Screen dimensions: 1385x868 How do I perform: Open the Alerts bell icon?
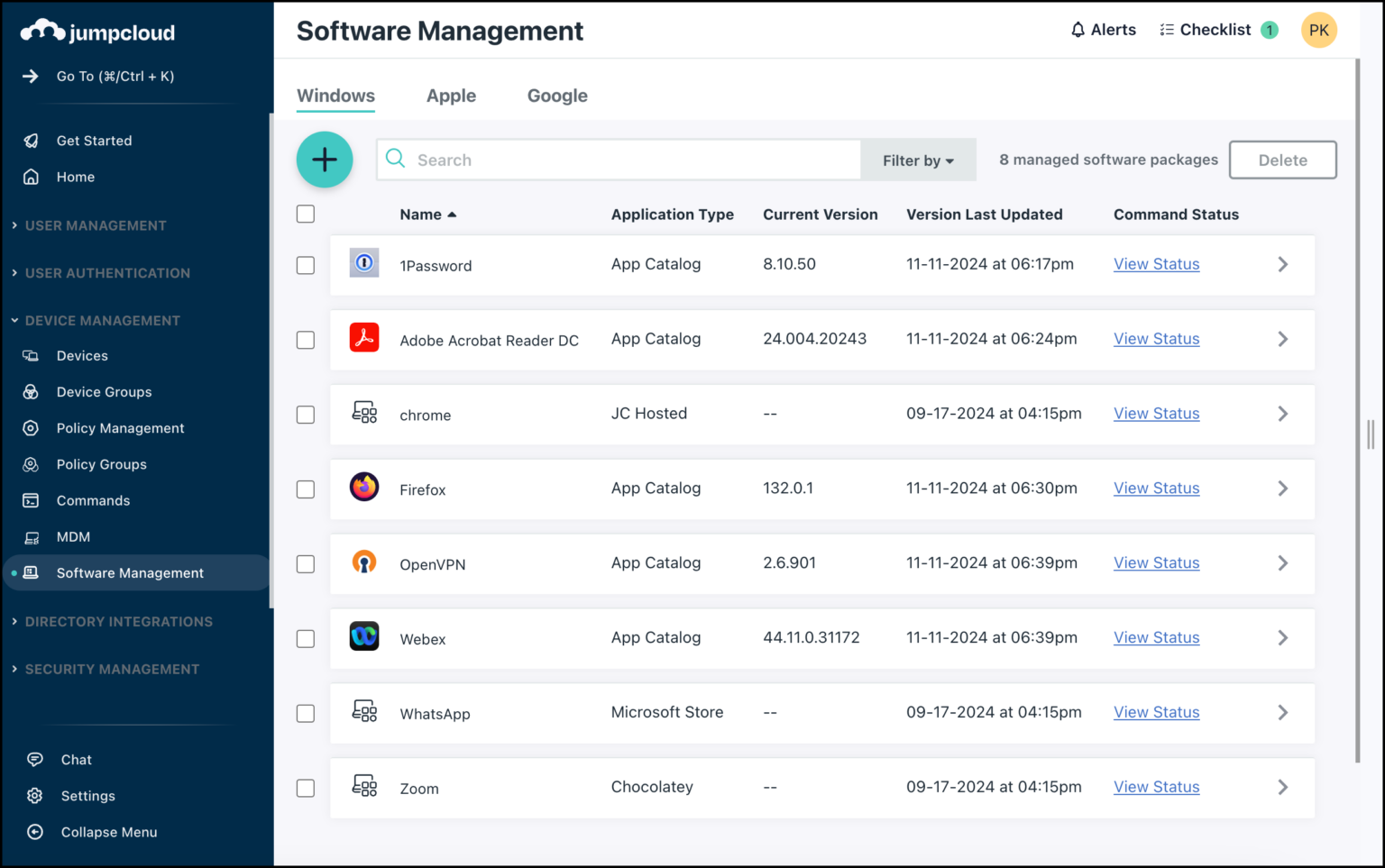1077,29
